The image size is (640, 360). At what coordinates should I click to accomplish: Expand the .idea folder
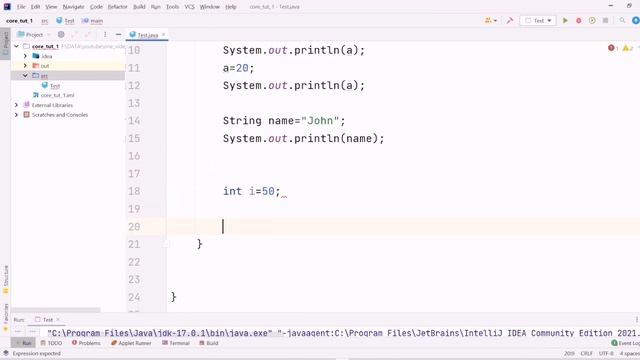click(x=25, y=56)
